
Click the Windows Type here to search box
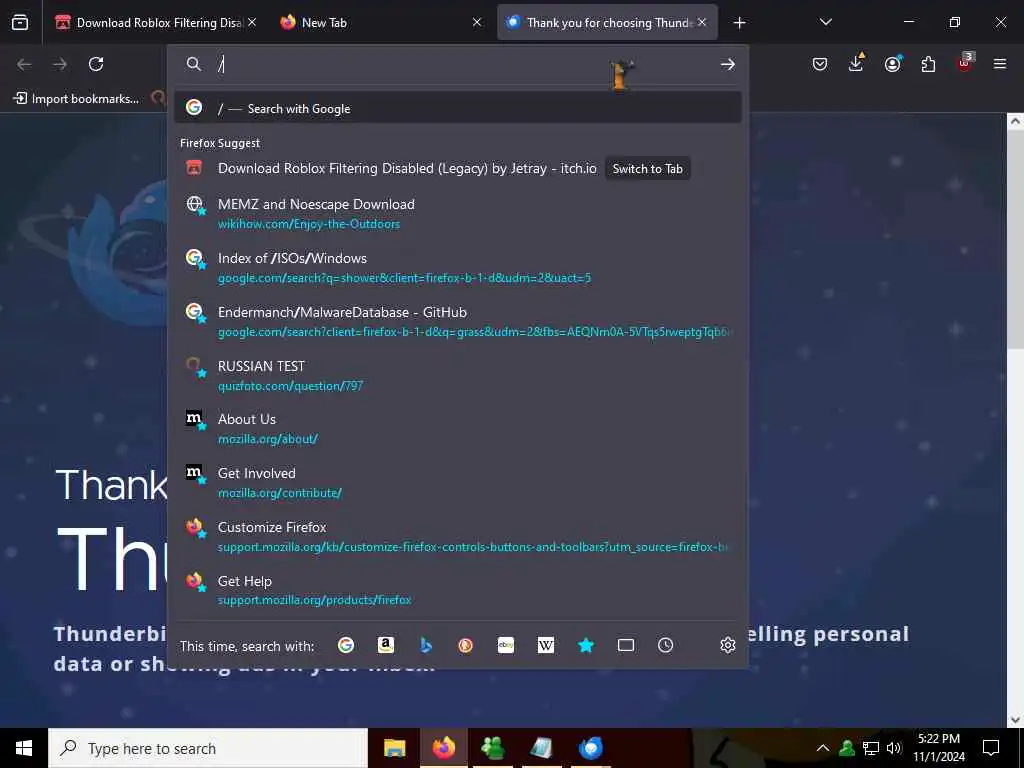click(x=208, y=748)
